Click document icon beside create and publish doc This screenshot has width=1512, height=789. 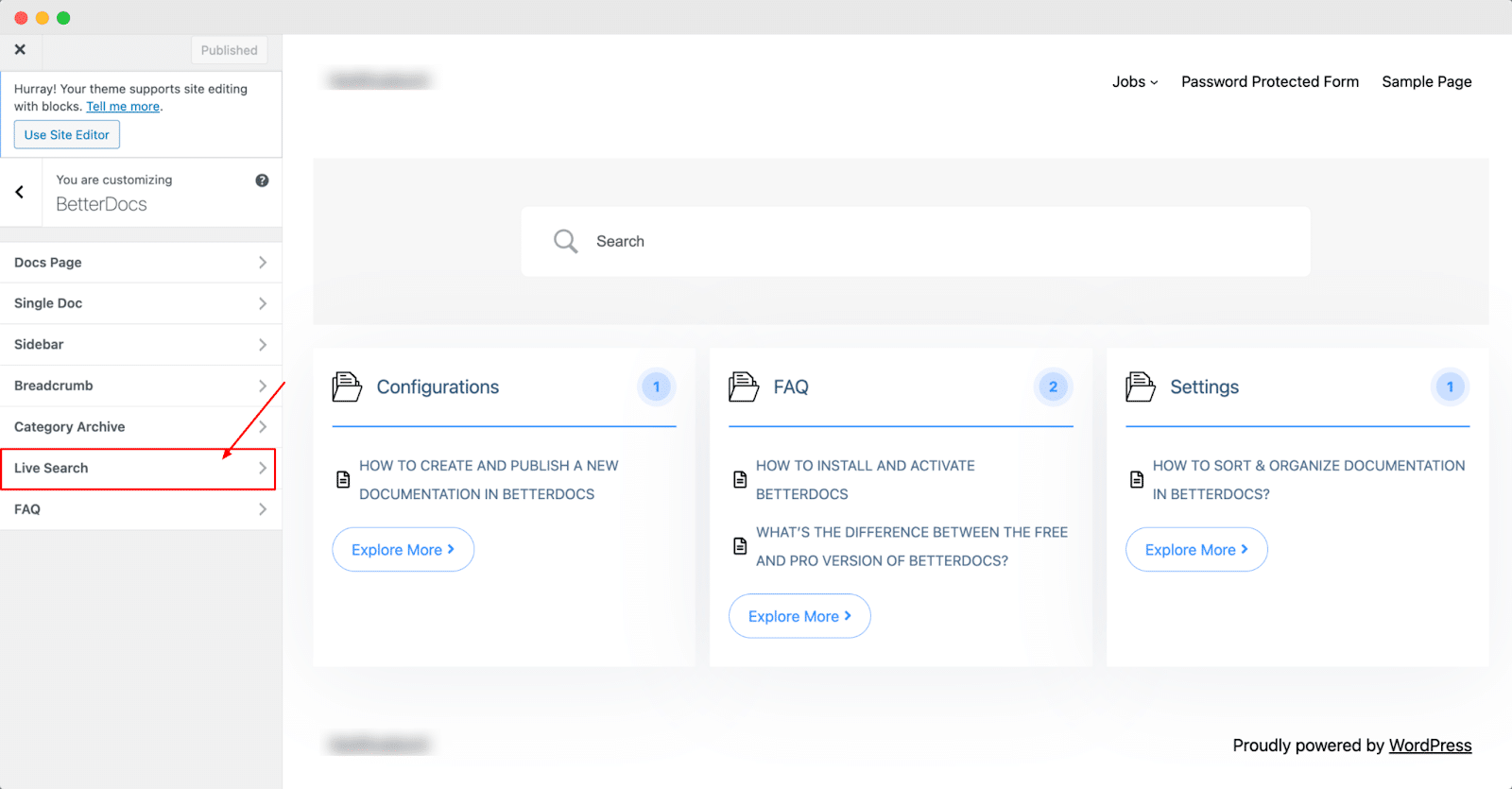coord(343,480)
